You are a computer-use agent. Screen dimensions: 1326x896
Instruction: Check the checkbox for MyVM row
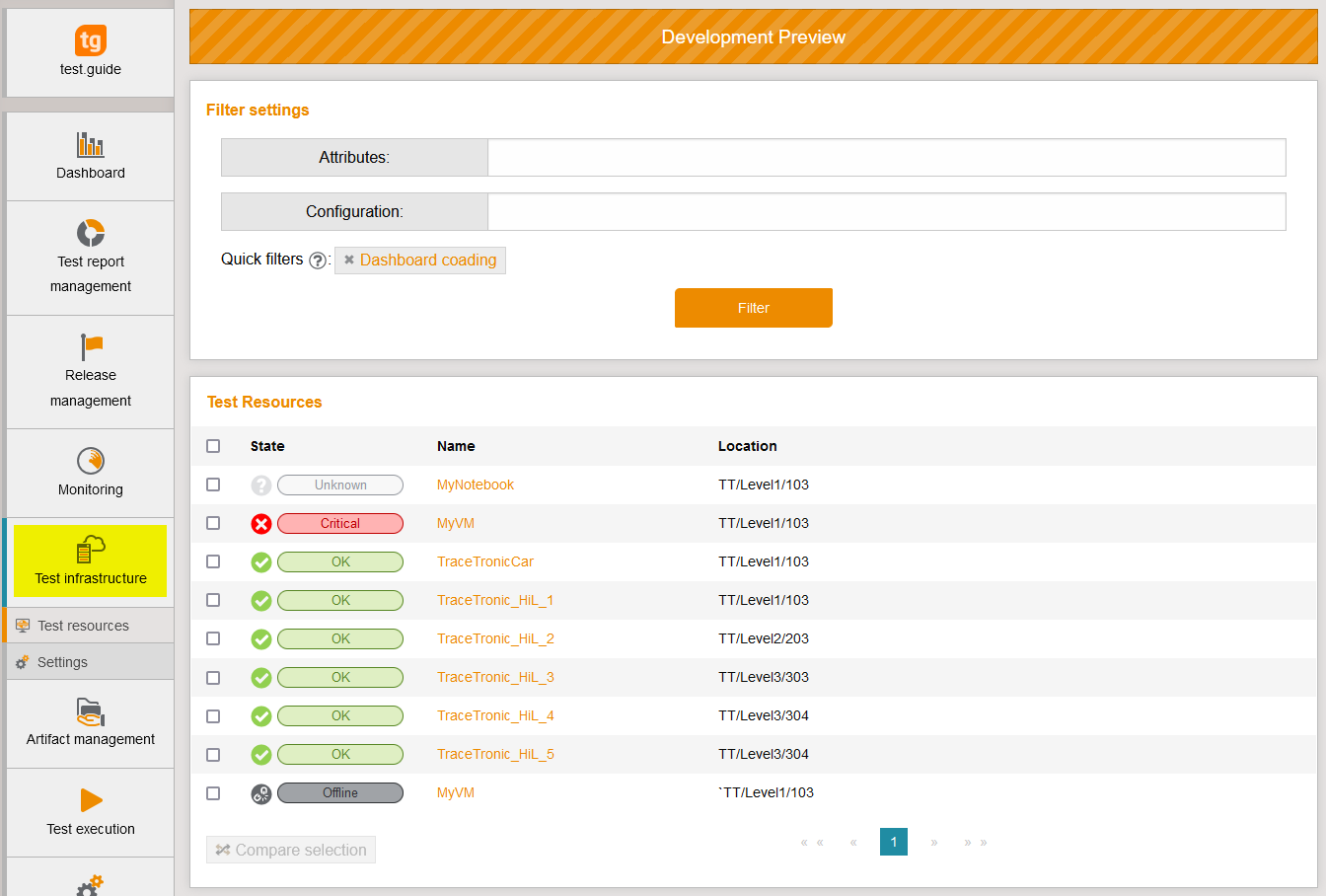pos(213,523)
